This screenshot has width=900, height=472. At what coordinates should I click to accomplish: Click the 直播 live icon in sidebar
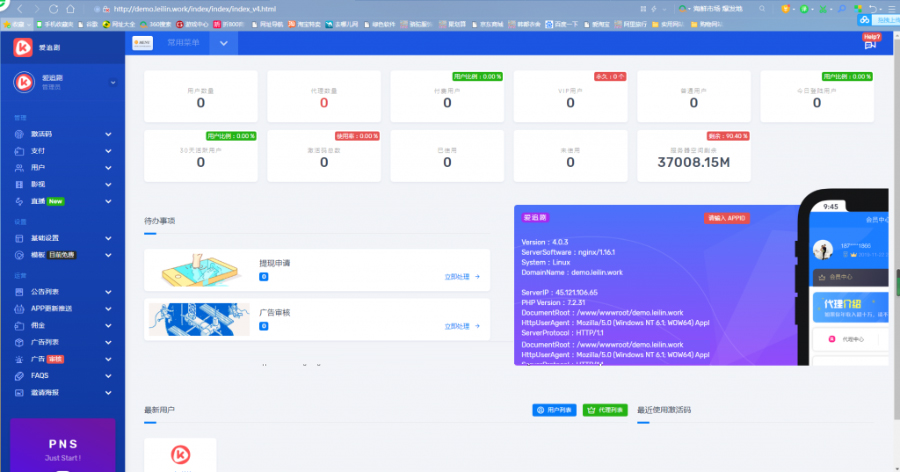click(x=19, y=202)
